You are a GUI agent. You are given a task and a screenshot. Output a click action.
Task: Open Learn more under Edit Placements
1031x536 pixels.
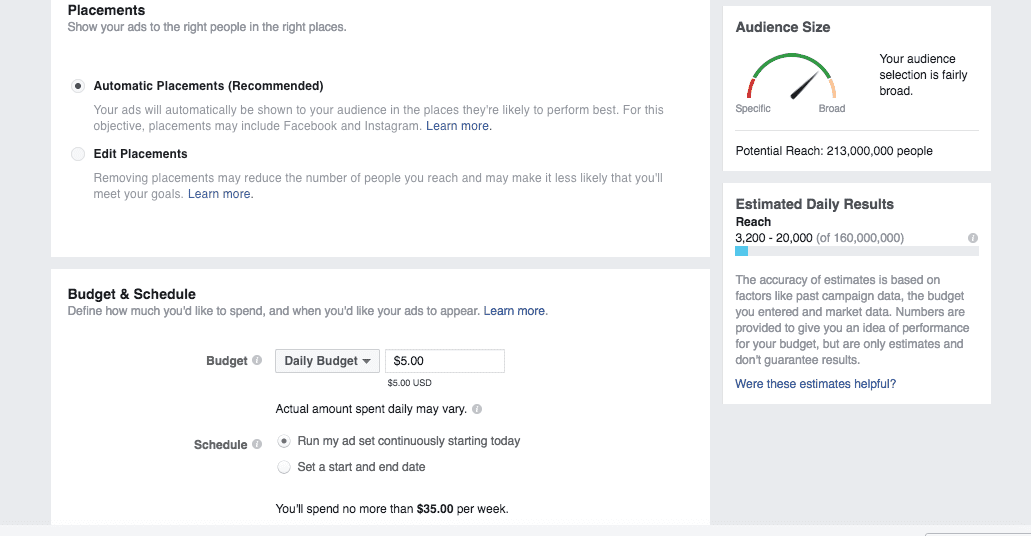[x=219, y=194]
